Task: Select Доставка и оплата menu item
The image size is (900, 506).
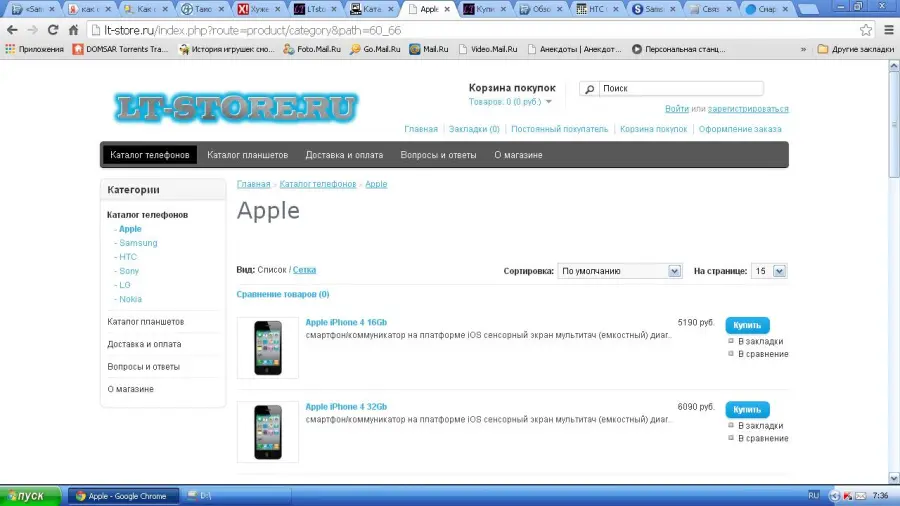Action: 344,155
